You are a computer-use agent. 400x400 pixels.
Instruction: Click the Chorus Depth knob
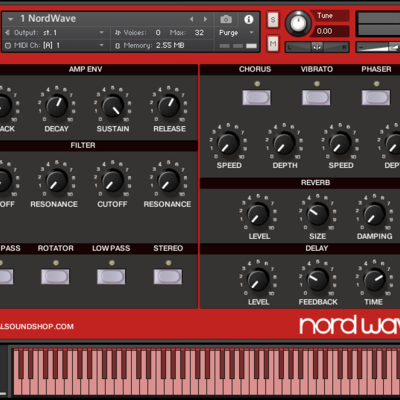click(x=284, y=143)
